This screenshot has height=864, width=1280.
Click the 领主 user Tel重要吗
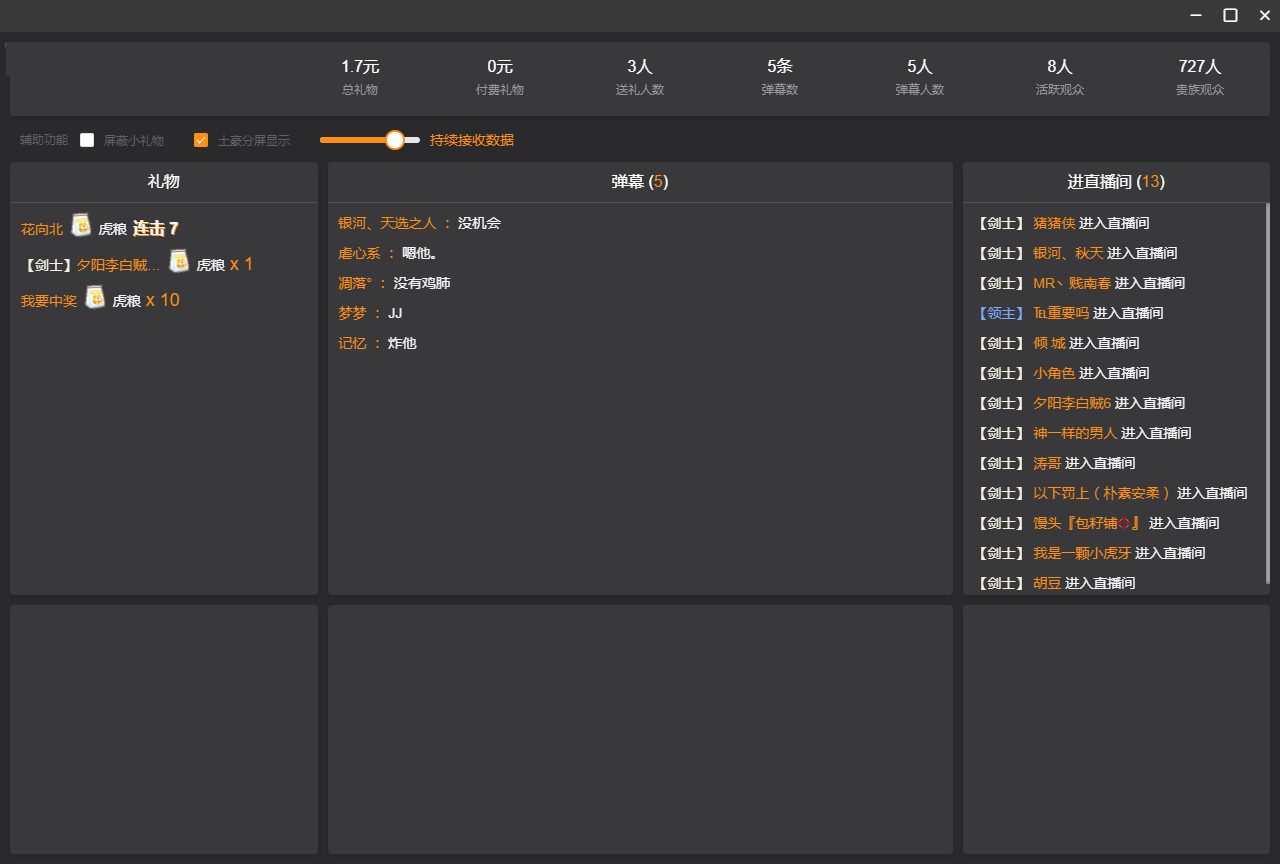pyautogui.click(x=1060, y=313)
